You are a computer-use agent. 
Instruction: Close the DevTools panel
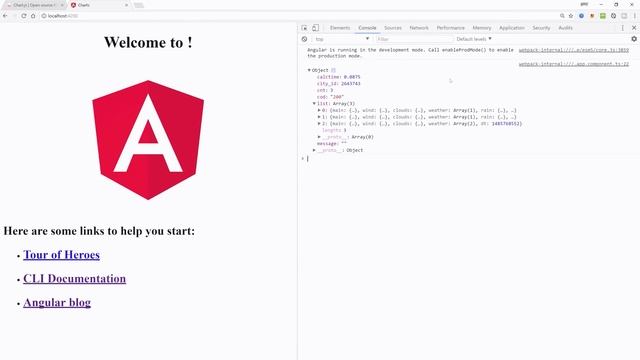click(x=634, y=28)
